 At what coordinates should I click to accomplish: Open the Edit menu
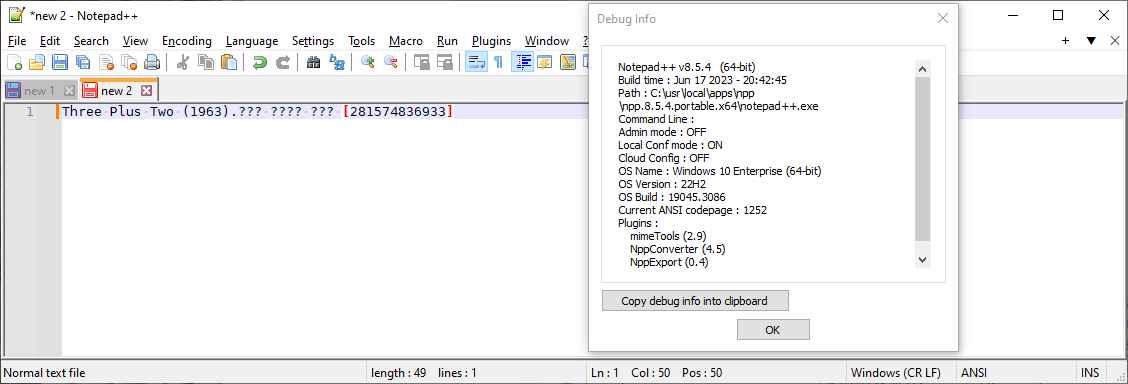(50, 41)
